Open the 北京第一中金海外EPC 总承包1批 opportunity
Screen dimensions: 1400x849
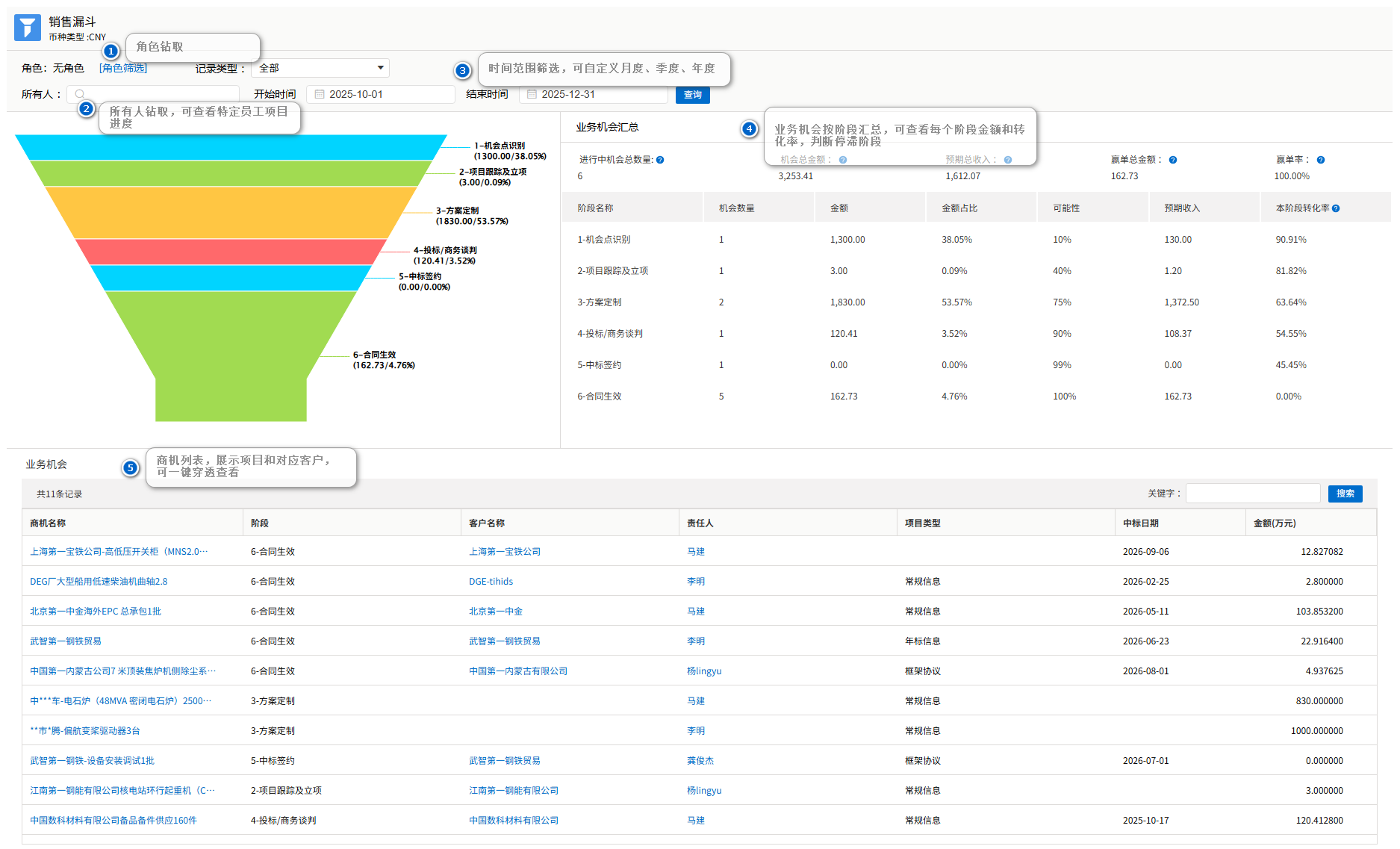click(96, 612)
